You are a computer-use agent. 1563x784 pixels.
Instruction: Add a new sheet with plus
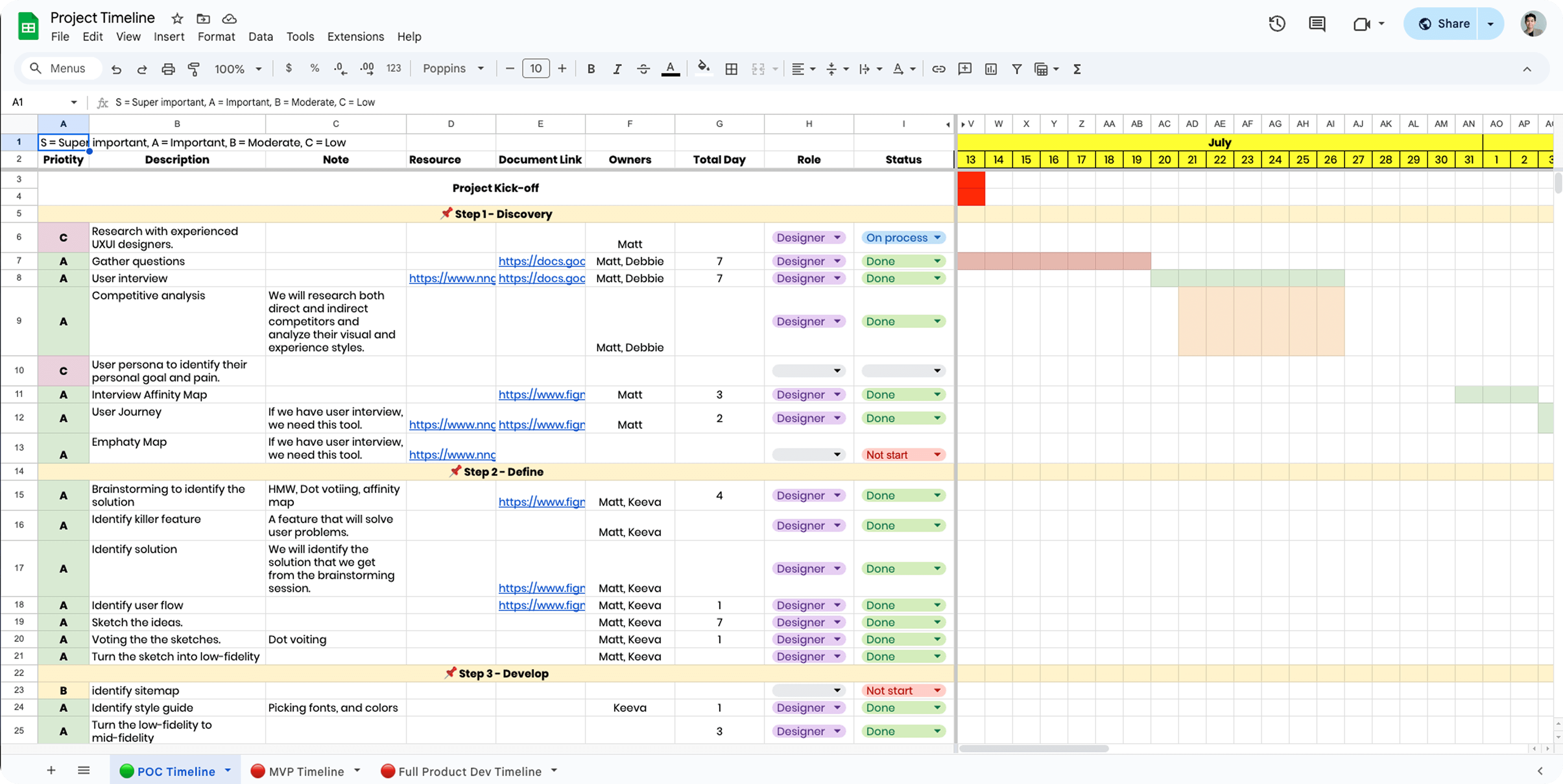coord(51,770)
